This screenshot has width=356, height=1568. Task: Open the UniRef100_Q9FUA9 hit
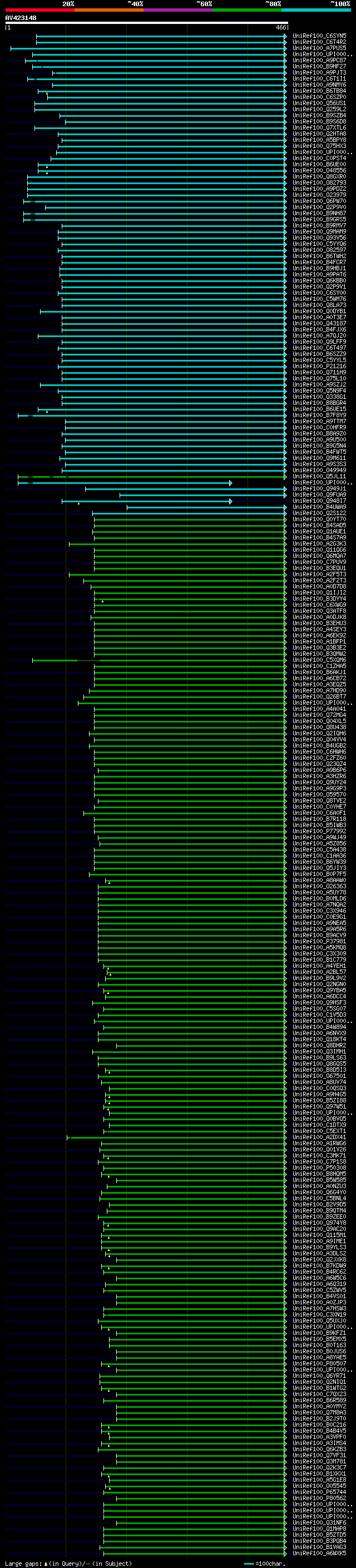coord(319,495)
